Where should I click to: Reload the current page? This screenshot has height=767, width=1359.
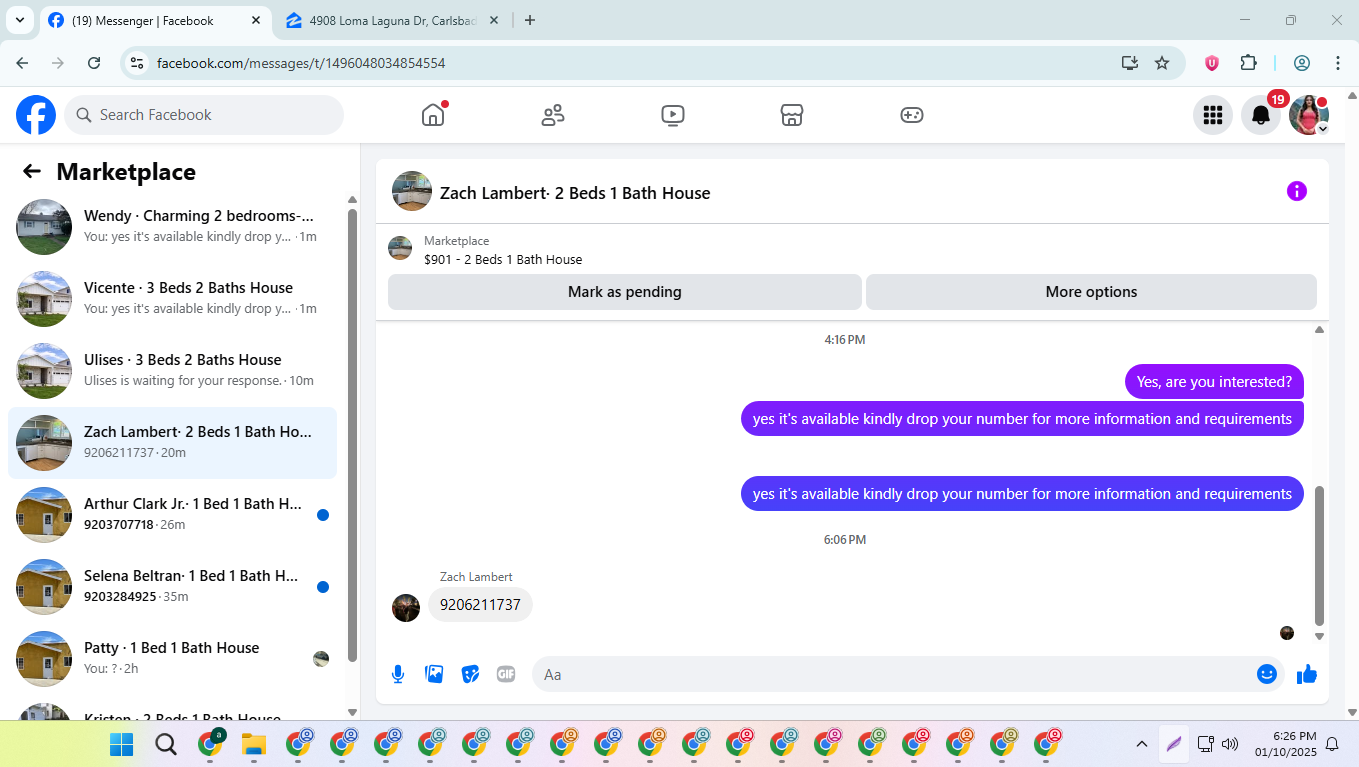94,63
